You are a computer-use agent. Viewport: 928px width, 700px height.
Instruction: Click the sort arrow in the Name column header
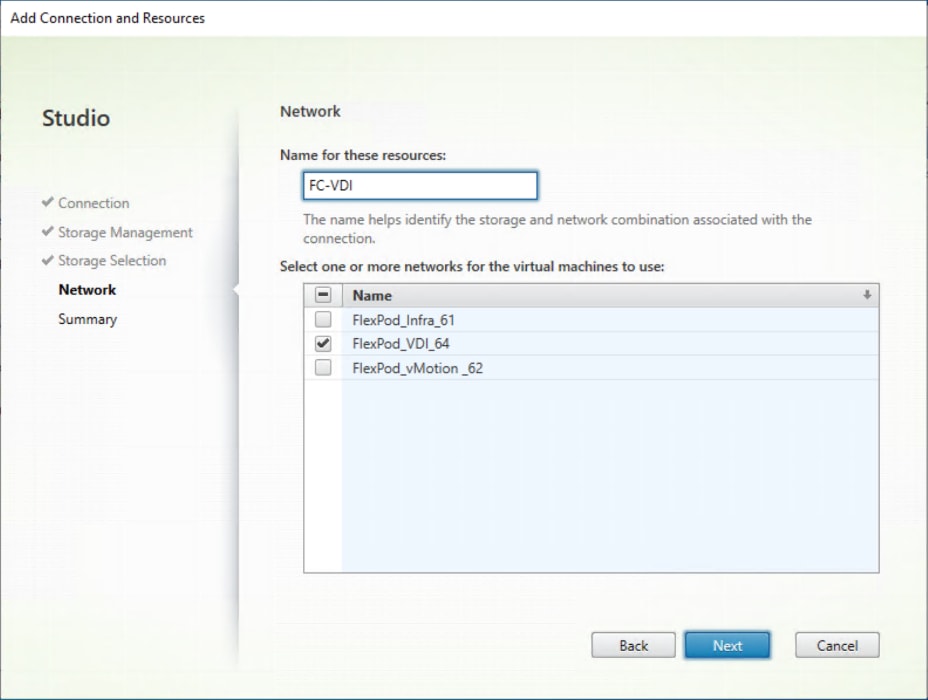click(x=867, y=295)
